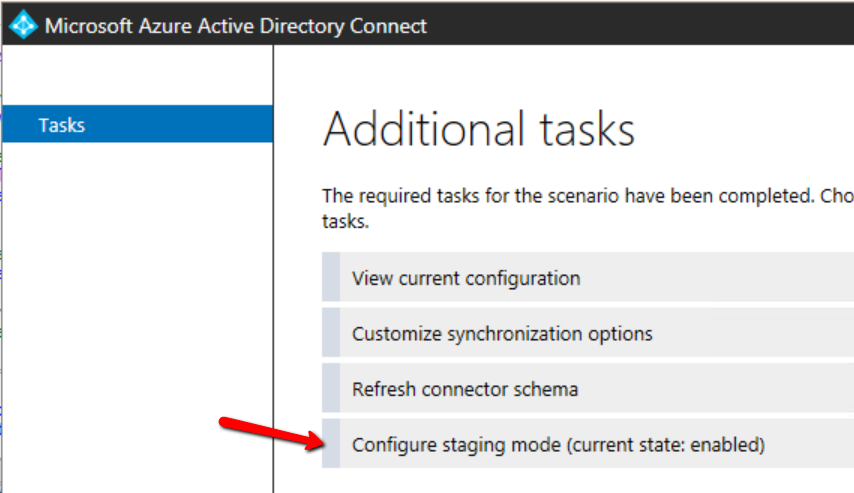Click accent bar beside Customize synchronization options
The width and height of the screenshot is (854, 493).
[x=331, y=333]
